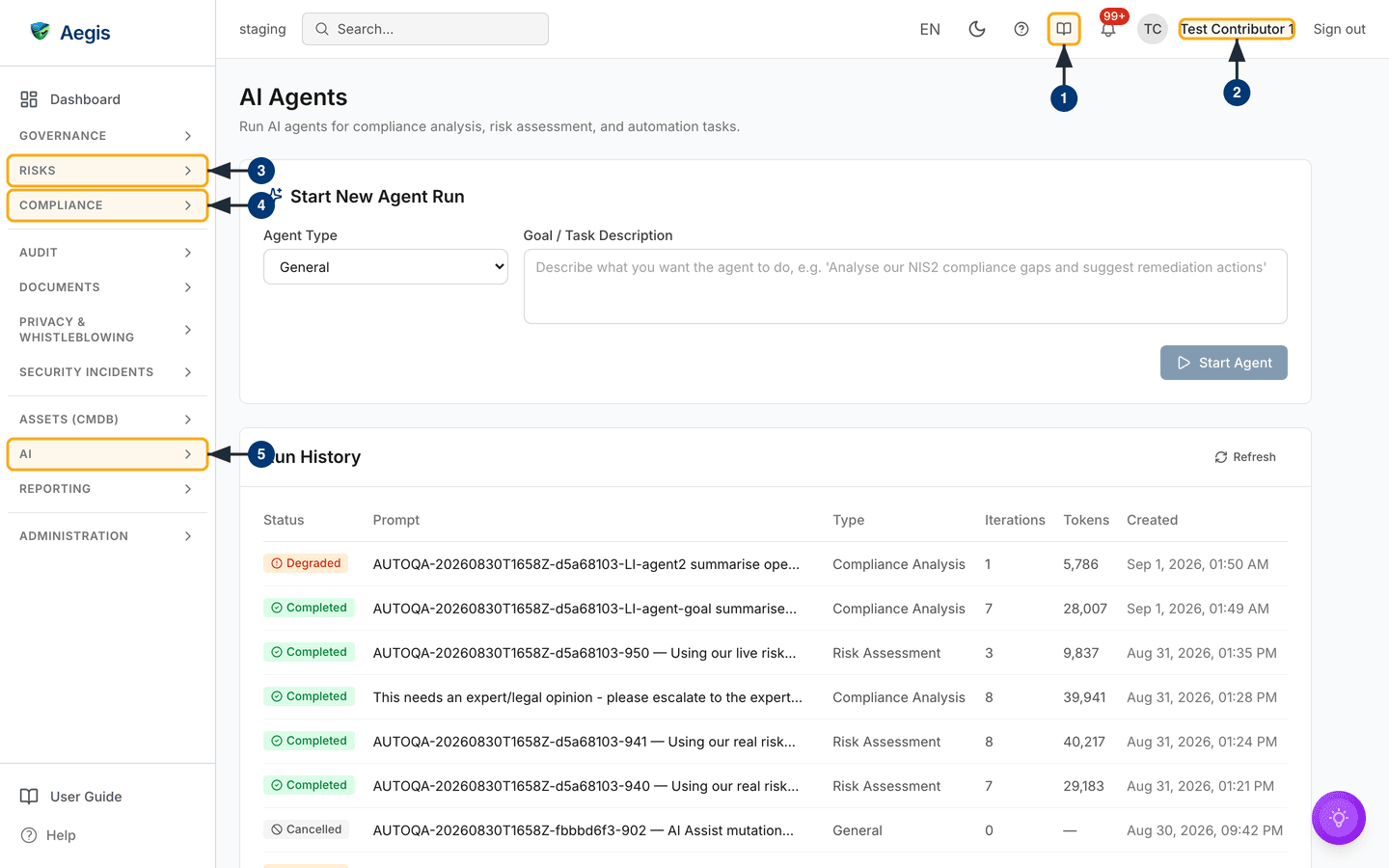Image resolution: width=1389 pixels, height=868 pixels.
Task: Click the Type column header
Action: [849, 520]
